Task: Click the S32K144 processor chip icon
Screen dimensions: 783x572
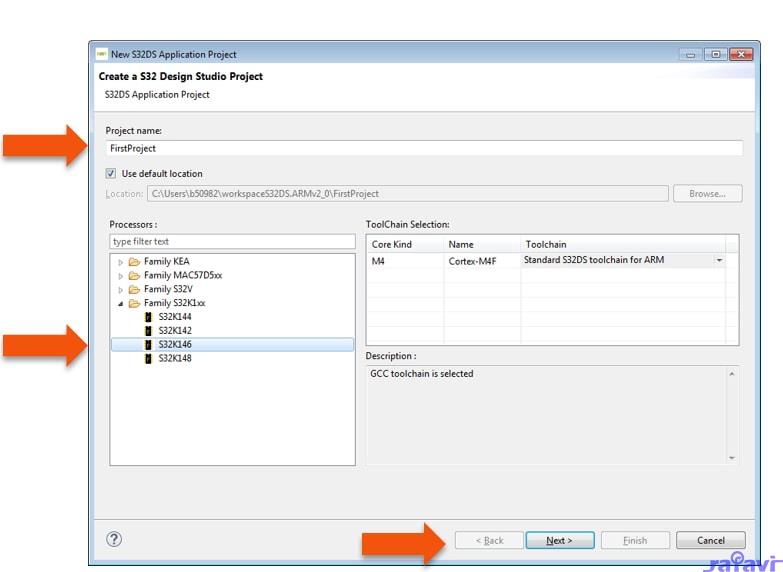Action: pyautogui.click(x=148, y=316)
